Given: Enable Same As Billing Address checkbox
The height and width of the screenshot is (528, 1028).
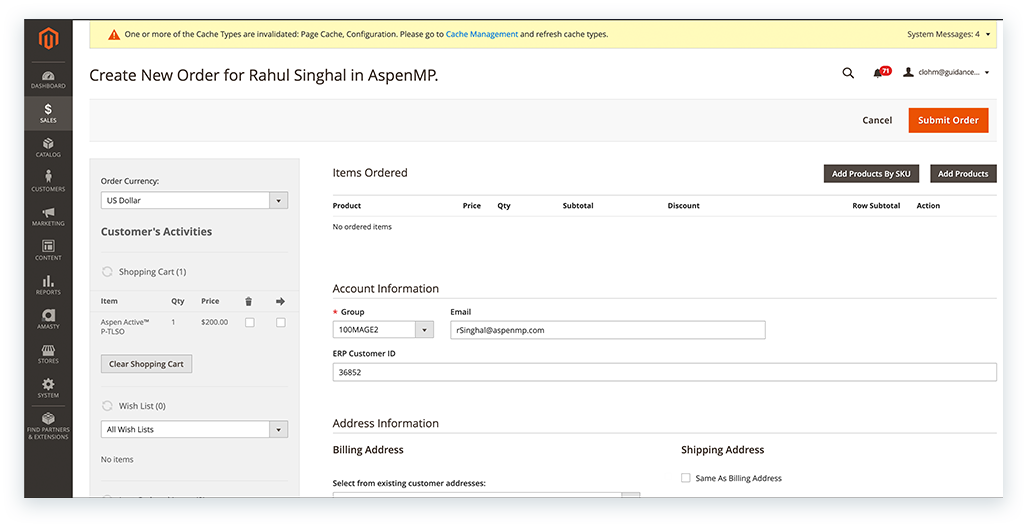Looking at the screenshot, I should click(x=686, y=478).
